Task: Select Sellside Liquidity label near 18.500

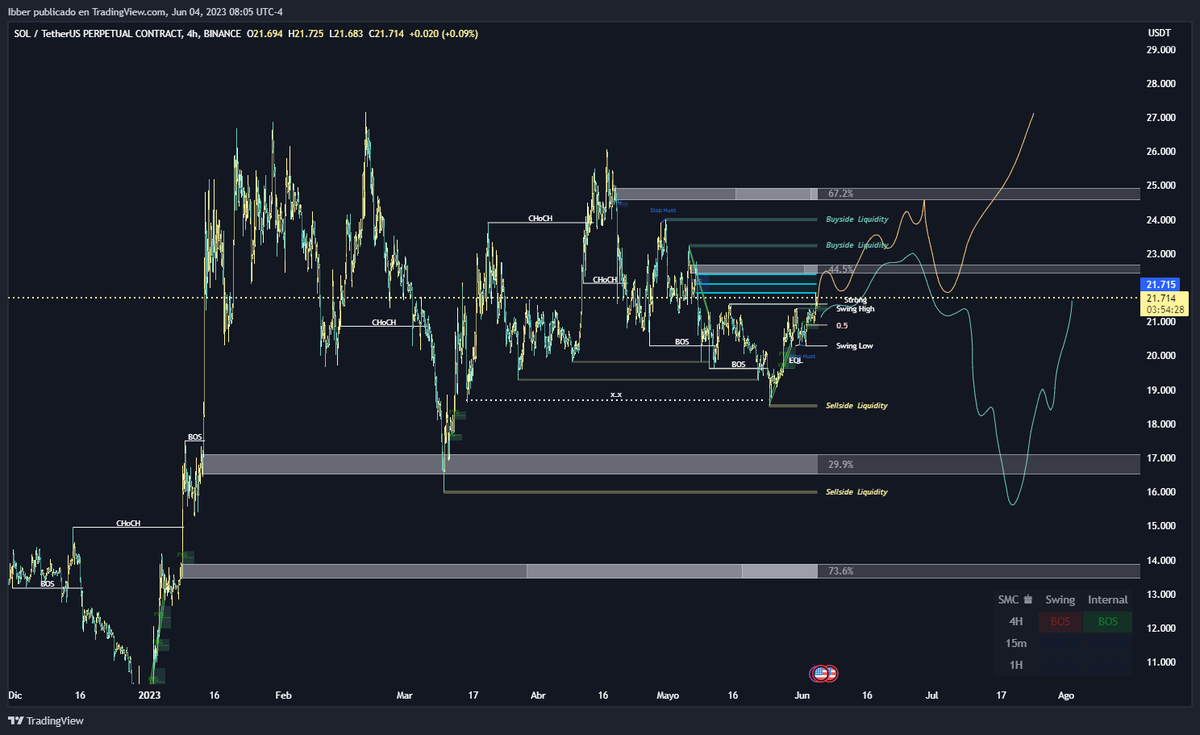Action: click(856, 406)
